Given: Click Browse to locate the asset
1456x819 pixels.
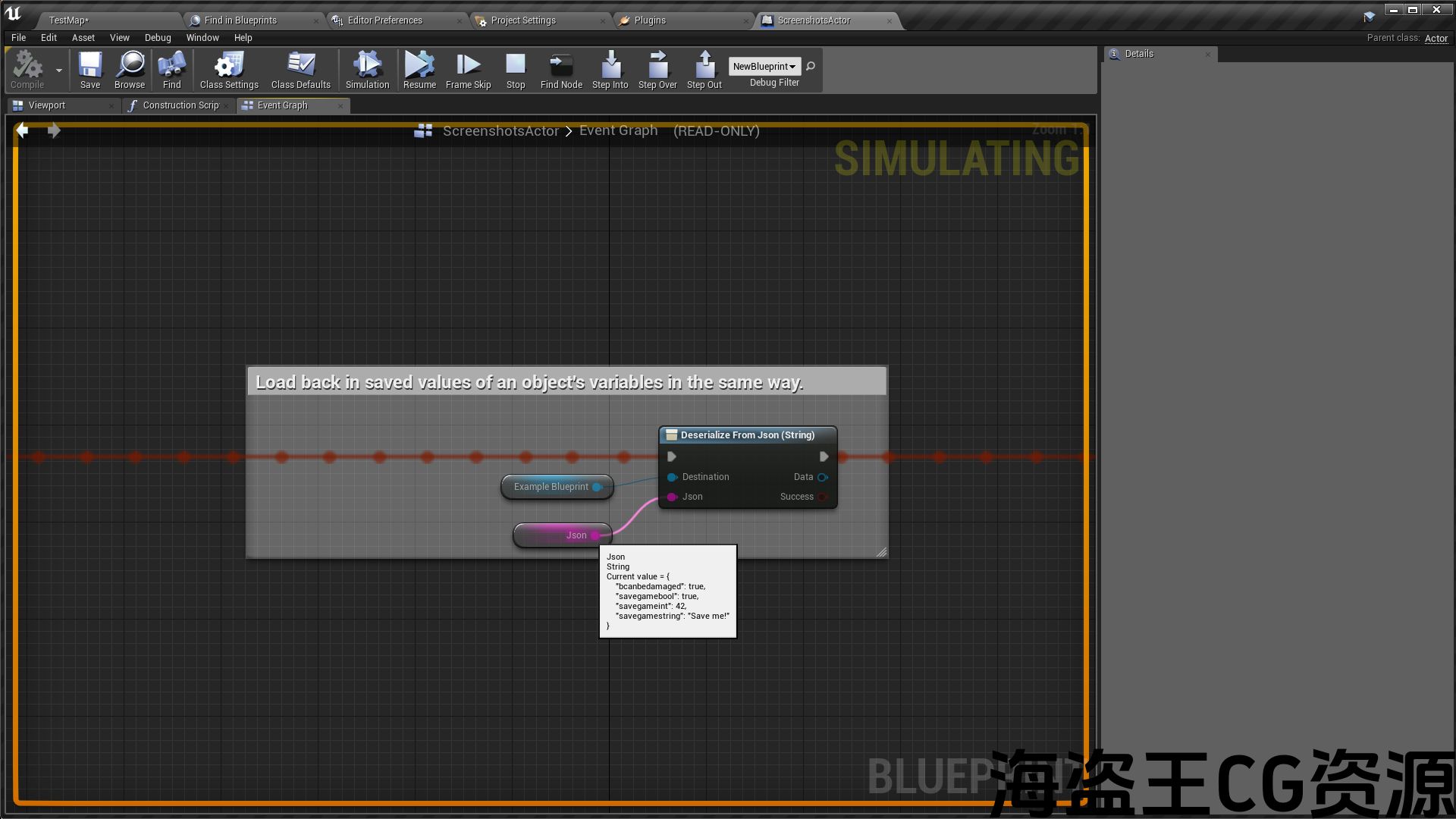Looking at the screenshot, I should point(130,70).
